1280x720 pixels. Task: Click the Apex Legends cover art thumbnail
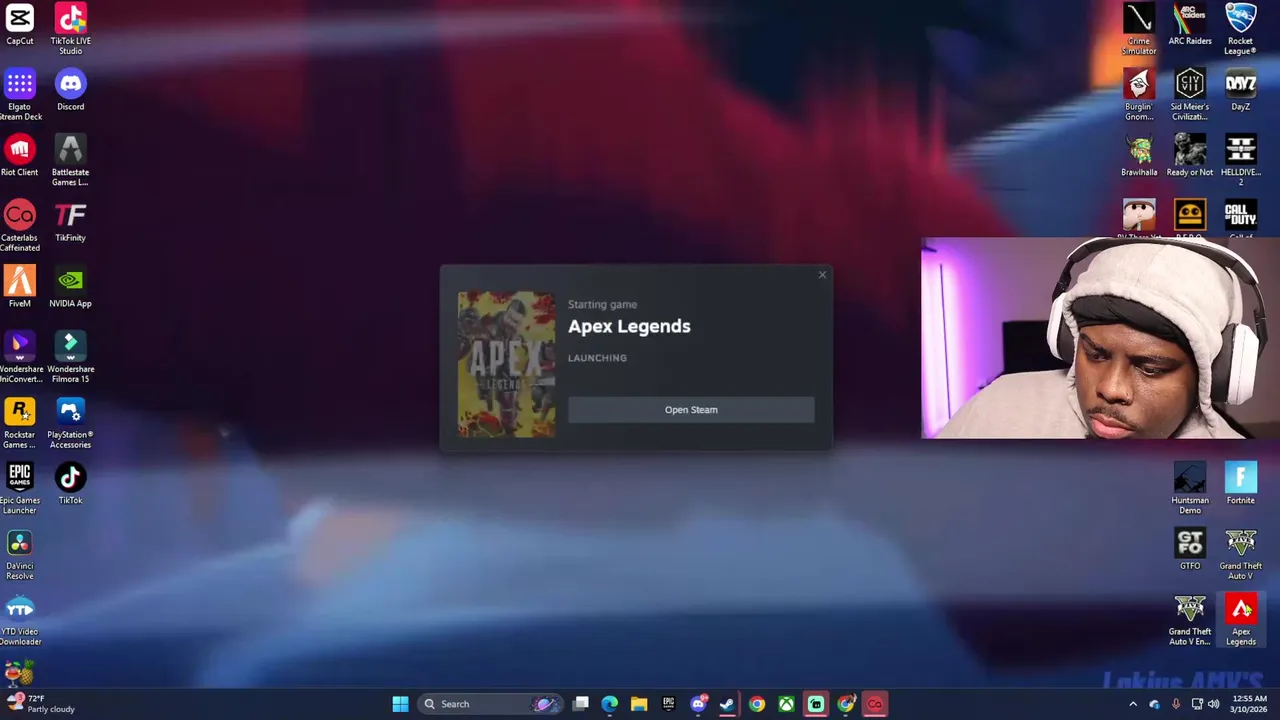point(506,364)
